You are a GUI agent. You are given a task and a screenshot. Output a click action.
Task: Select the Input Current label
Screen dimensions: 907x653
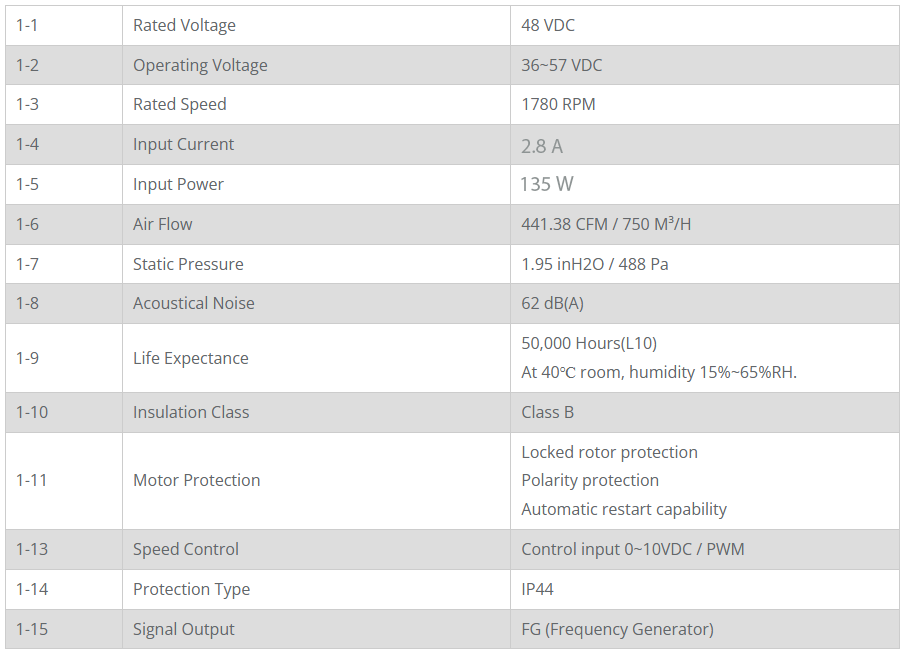pos(183,144)
